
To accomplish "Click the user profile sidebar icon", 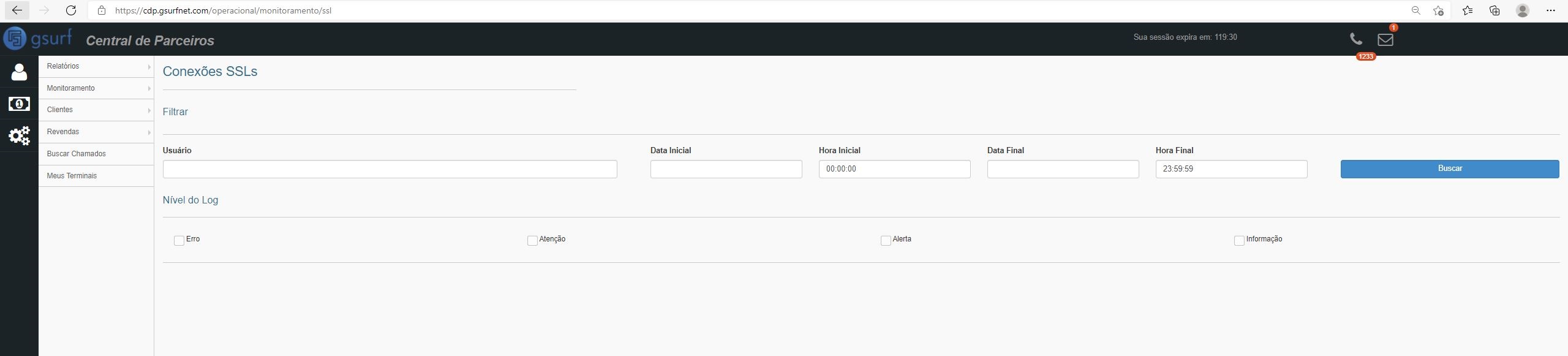I will click(x=19, y=72).
